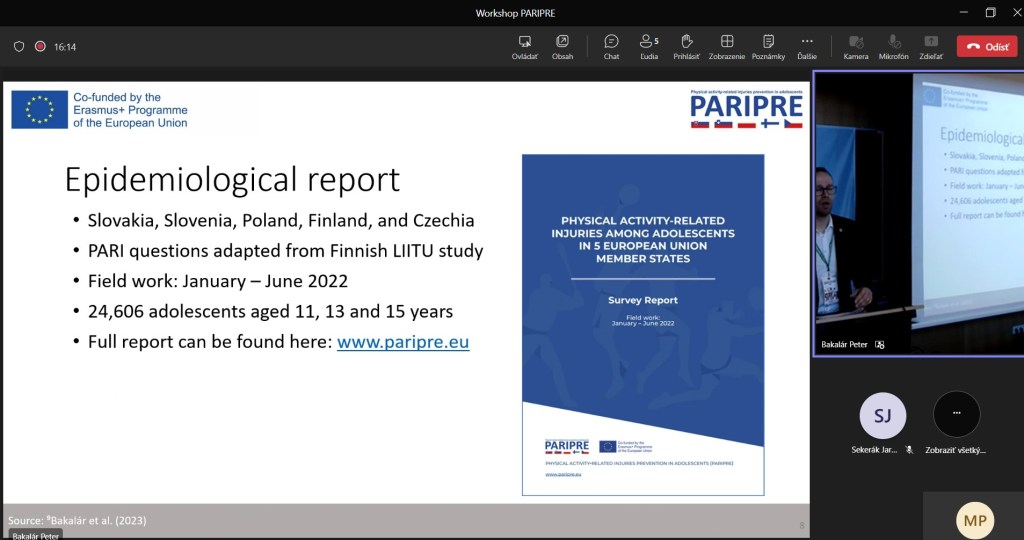The width and height of the screenshot is (1024, 540).
Task: Click the Zdieľať share screen icon
Action: (931, 46)
